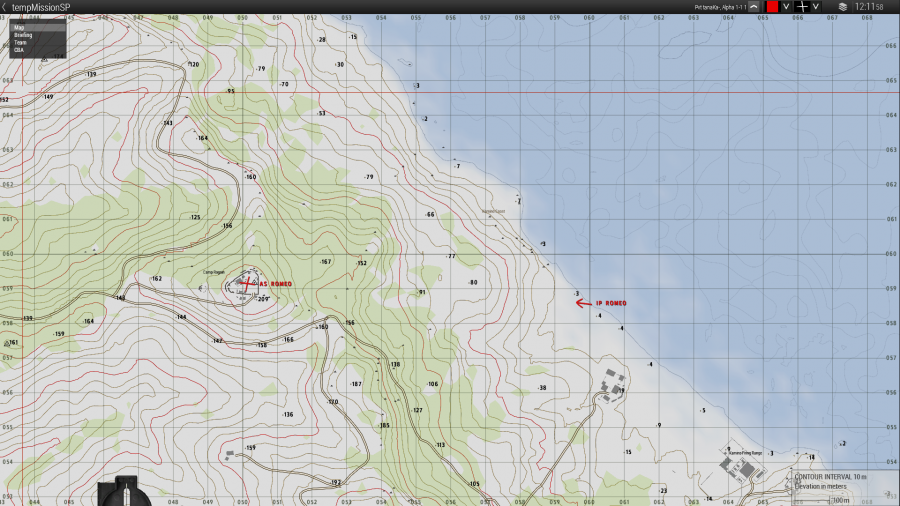The width and height of the screenshot is (900, 506).
Task: Expand the marker shape dropdown
Action: coord(815,7)
